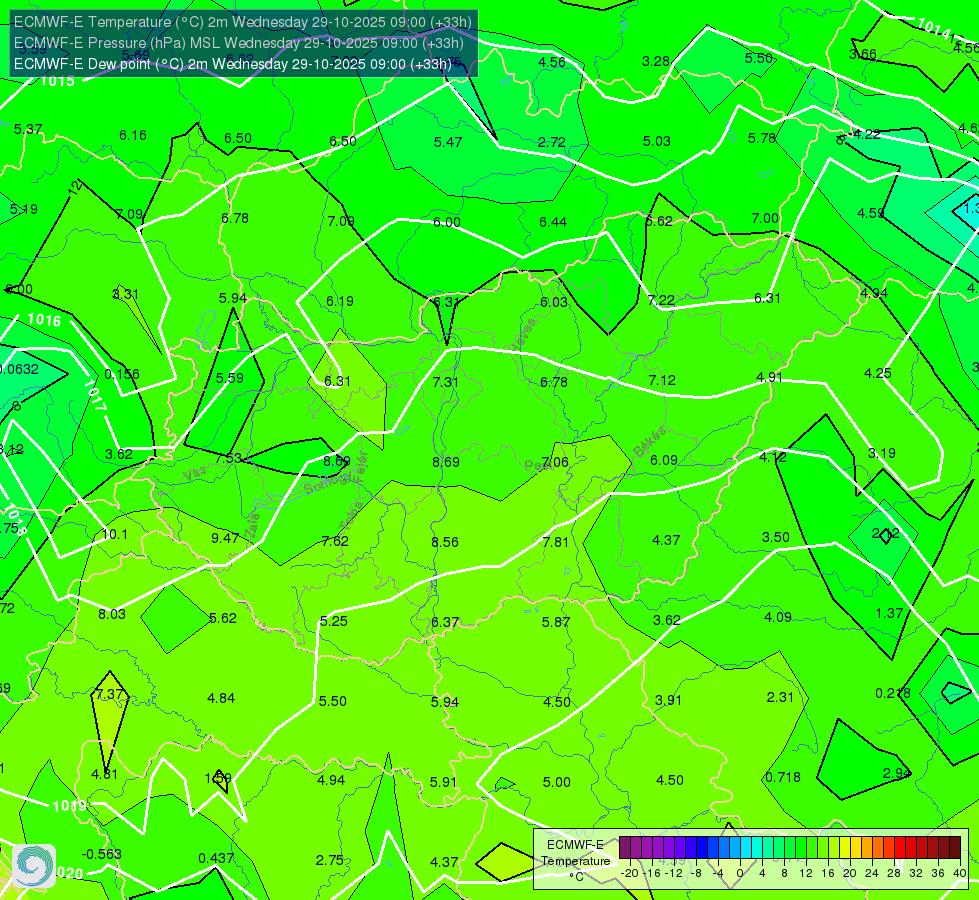979x900 pixels.
Task: Click the 2.94 value
Action: (897, 773)
